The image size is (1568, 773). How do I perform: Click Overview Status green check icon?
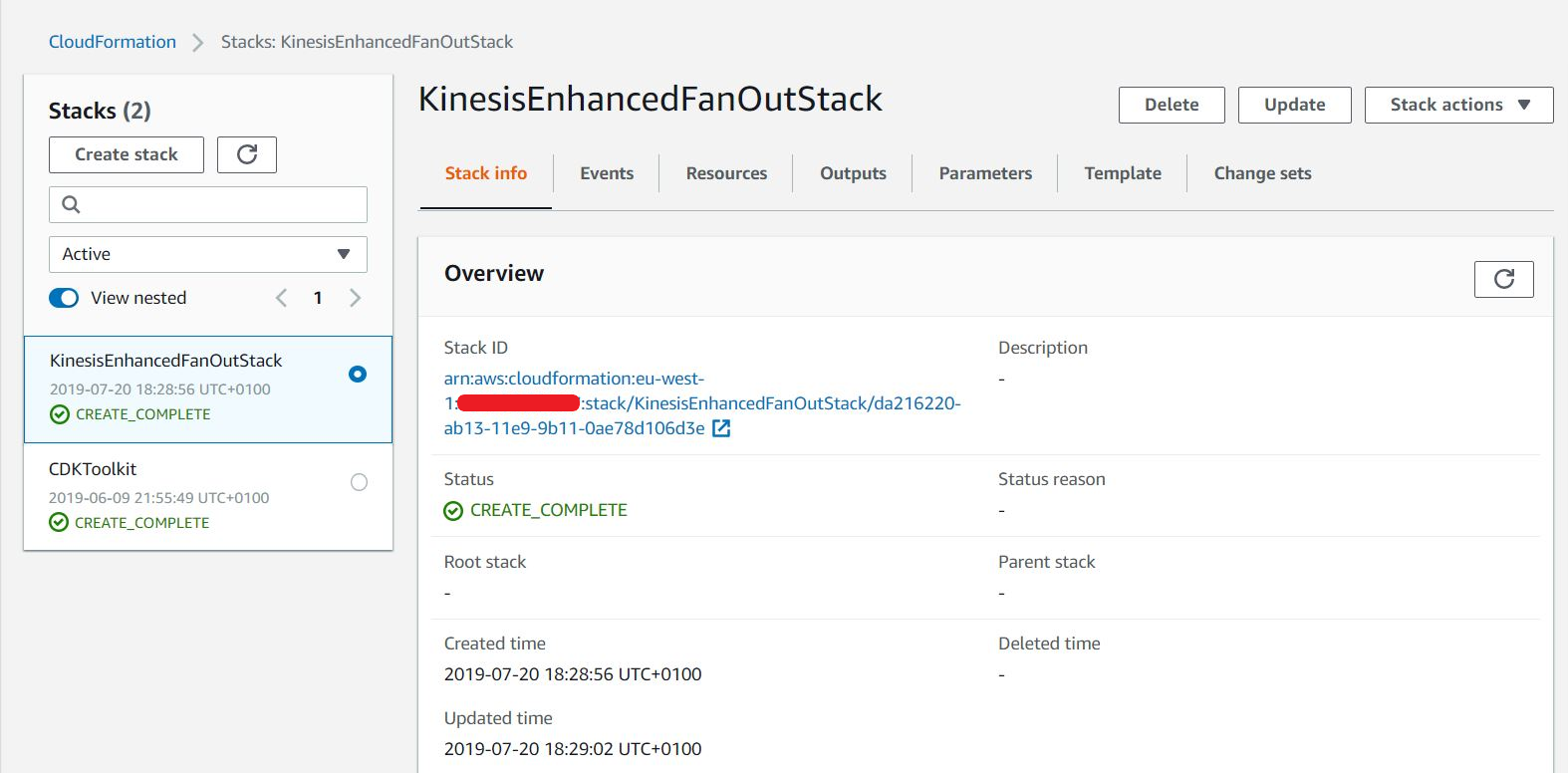click(453, 511)
